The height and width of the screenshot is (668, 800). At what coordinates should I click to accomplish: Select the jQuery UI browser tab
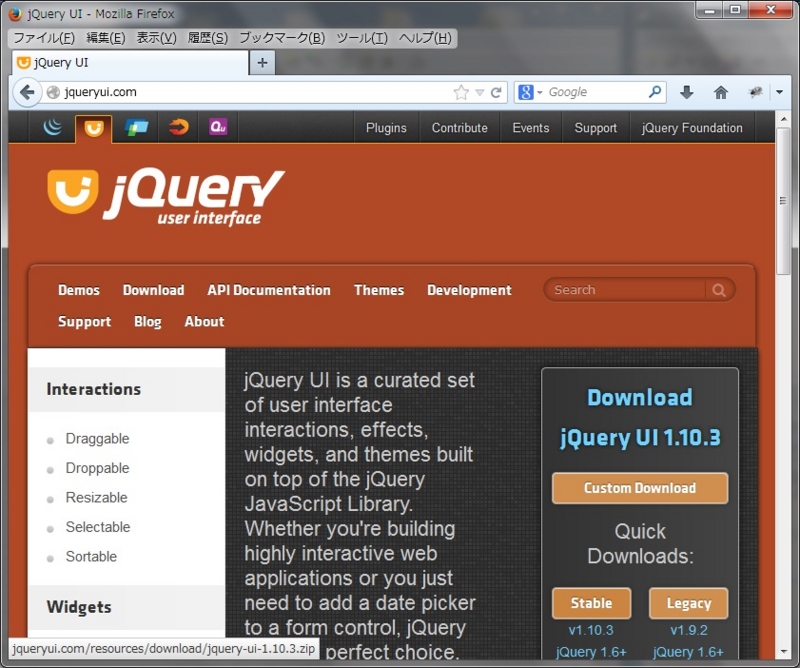point(129,63)
